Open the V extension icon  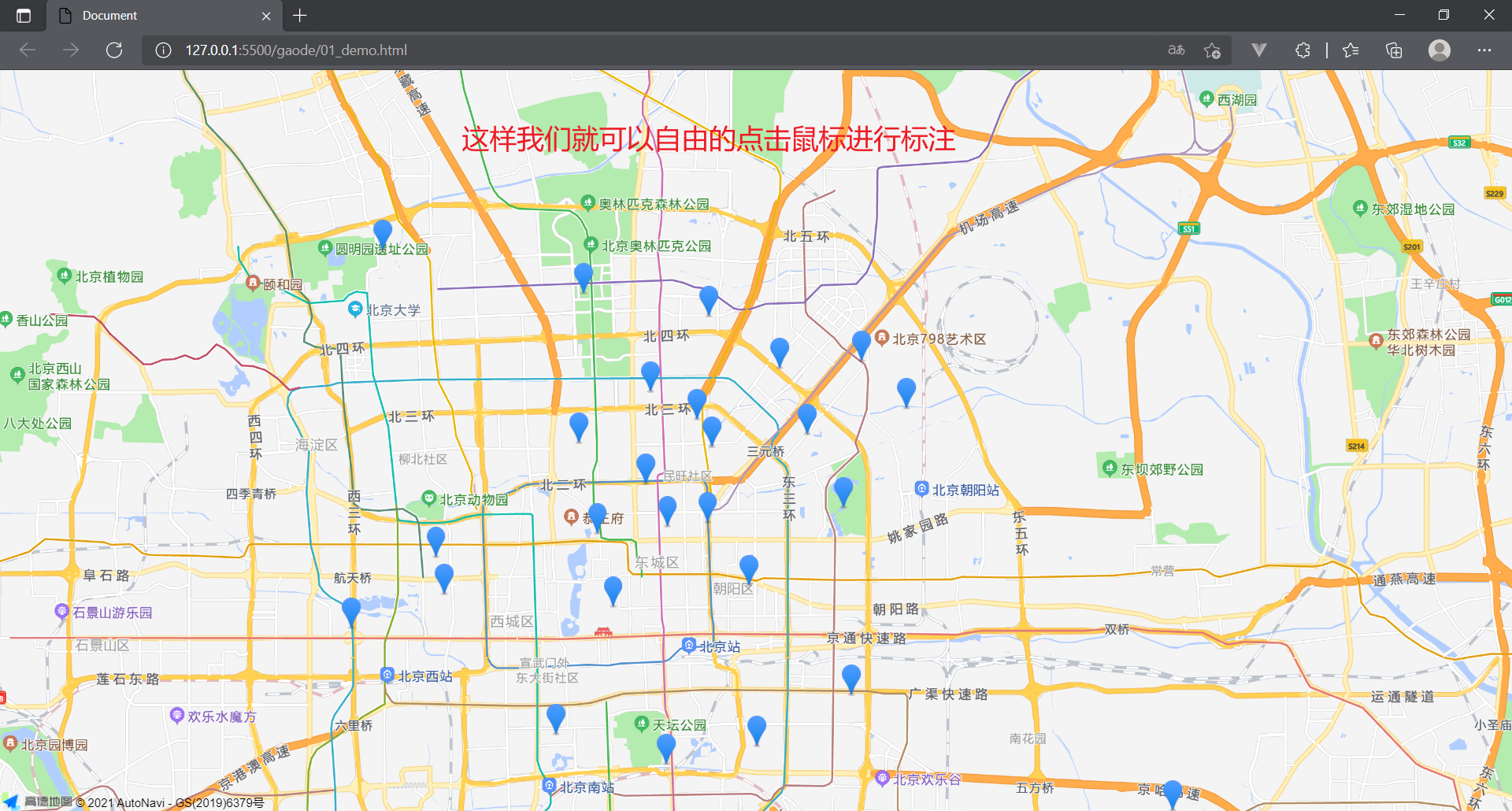1258,50
